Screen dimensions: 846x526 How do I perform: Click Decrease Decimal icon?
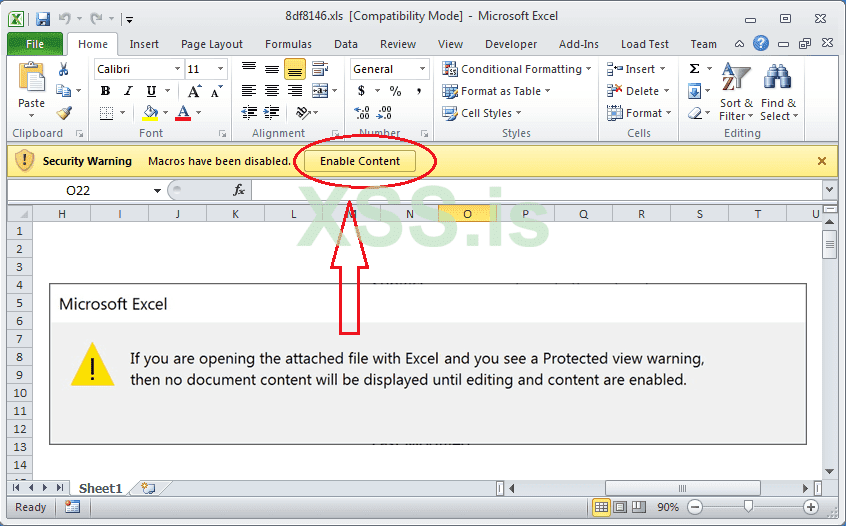pos(384,113)
